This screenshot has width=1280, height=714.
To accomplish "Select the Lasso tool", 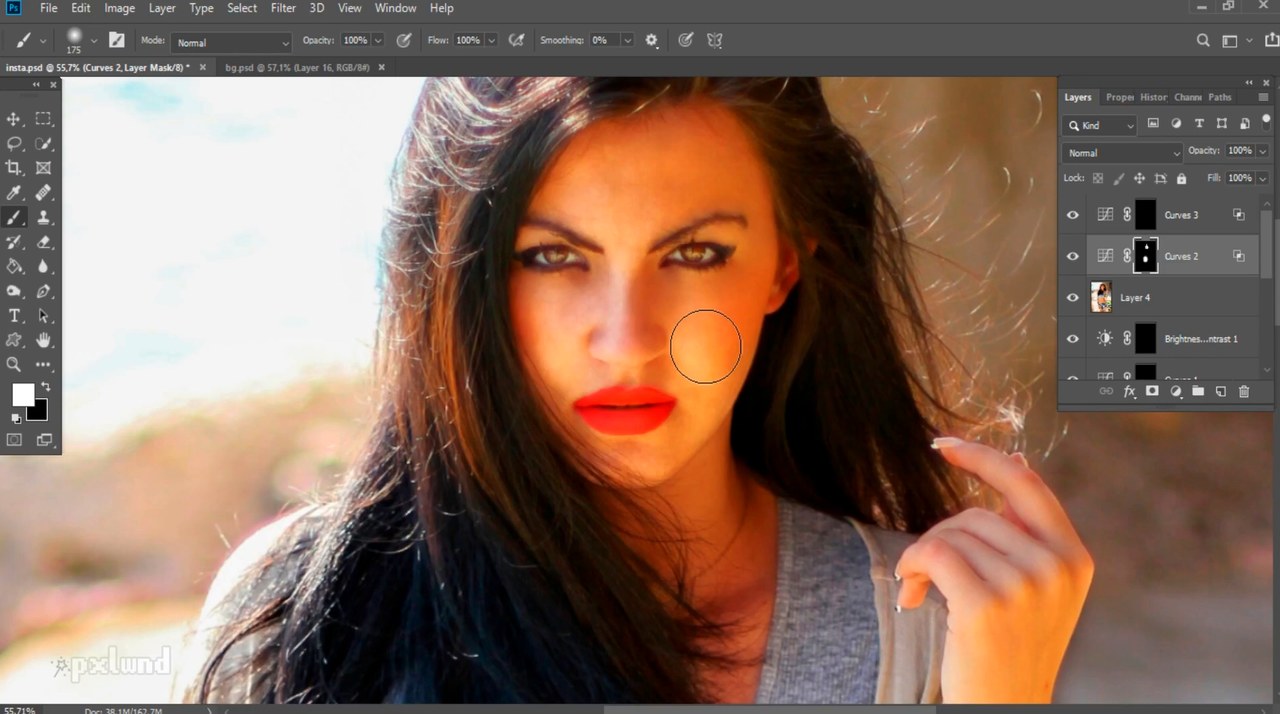I will tap(14, 144).
